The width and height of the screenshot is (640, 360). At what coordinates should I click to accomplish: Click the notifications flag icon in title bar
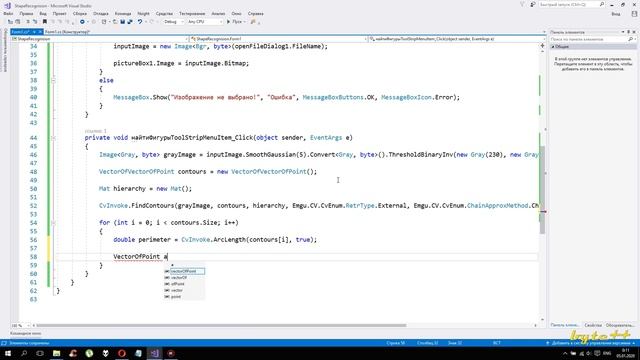click(x=522, y=4)
